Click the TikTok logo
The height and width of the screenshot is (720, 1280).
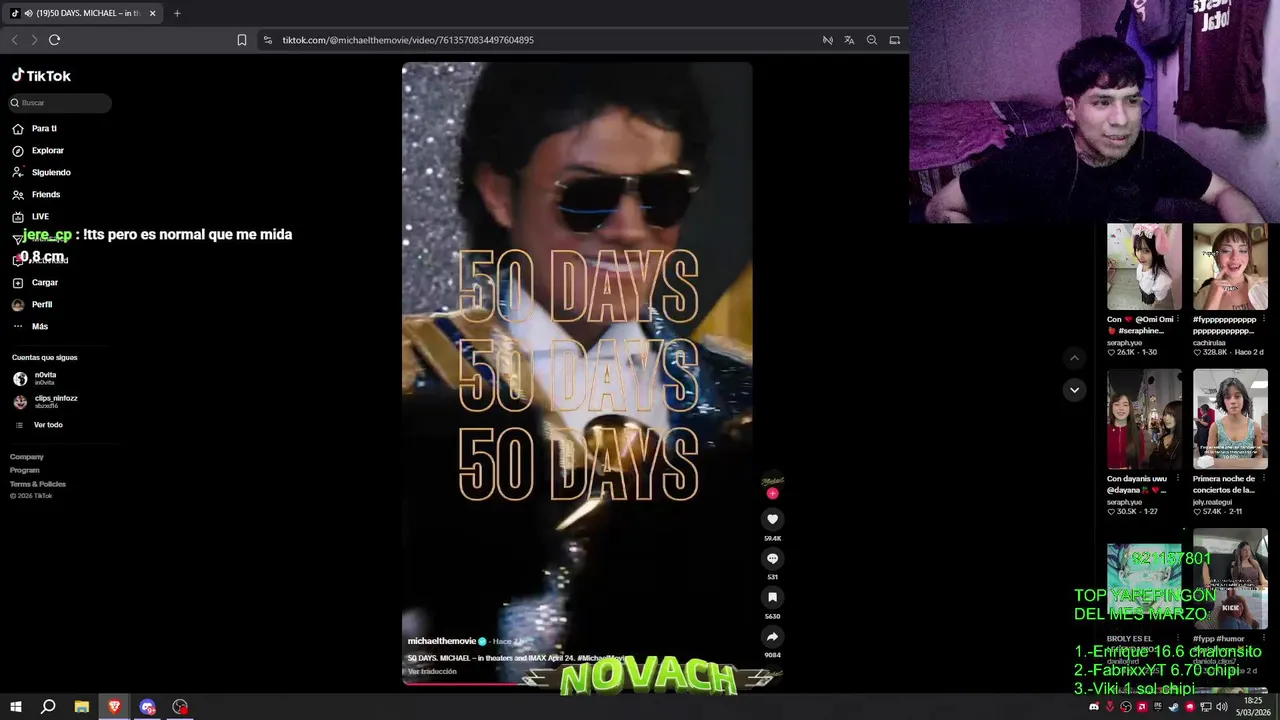pyautogui.click(x=41, y=76)
